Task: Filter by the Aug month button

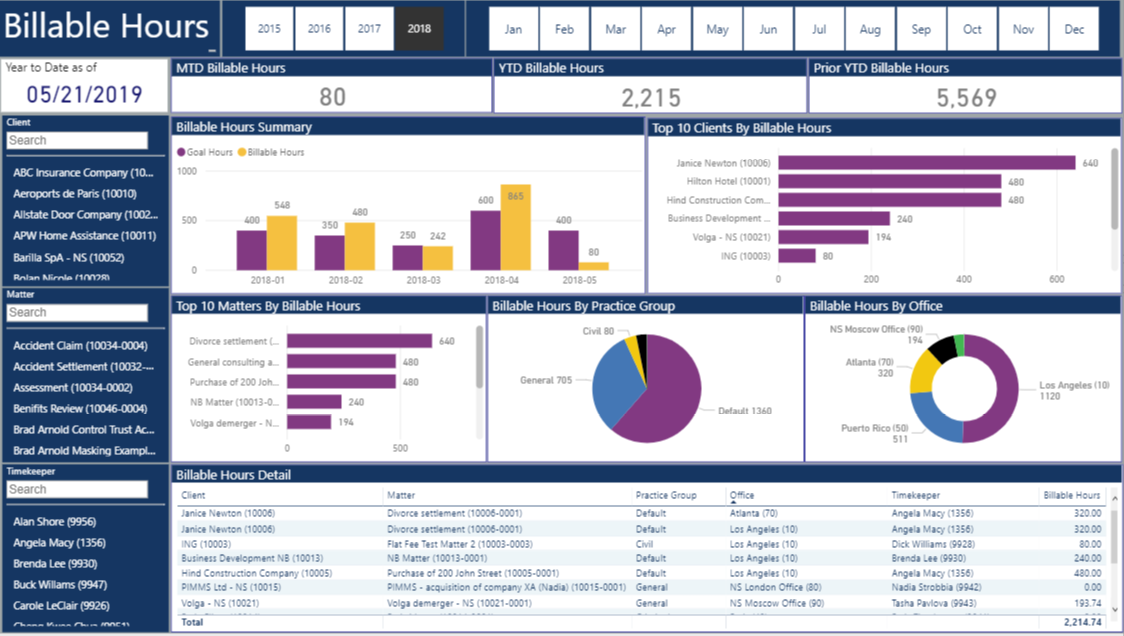Action: coord(870,29)
